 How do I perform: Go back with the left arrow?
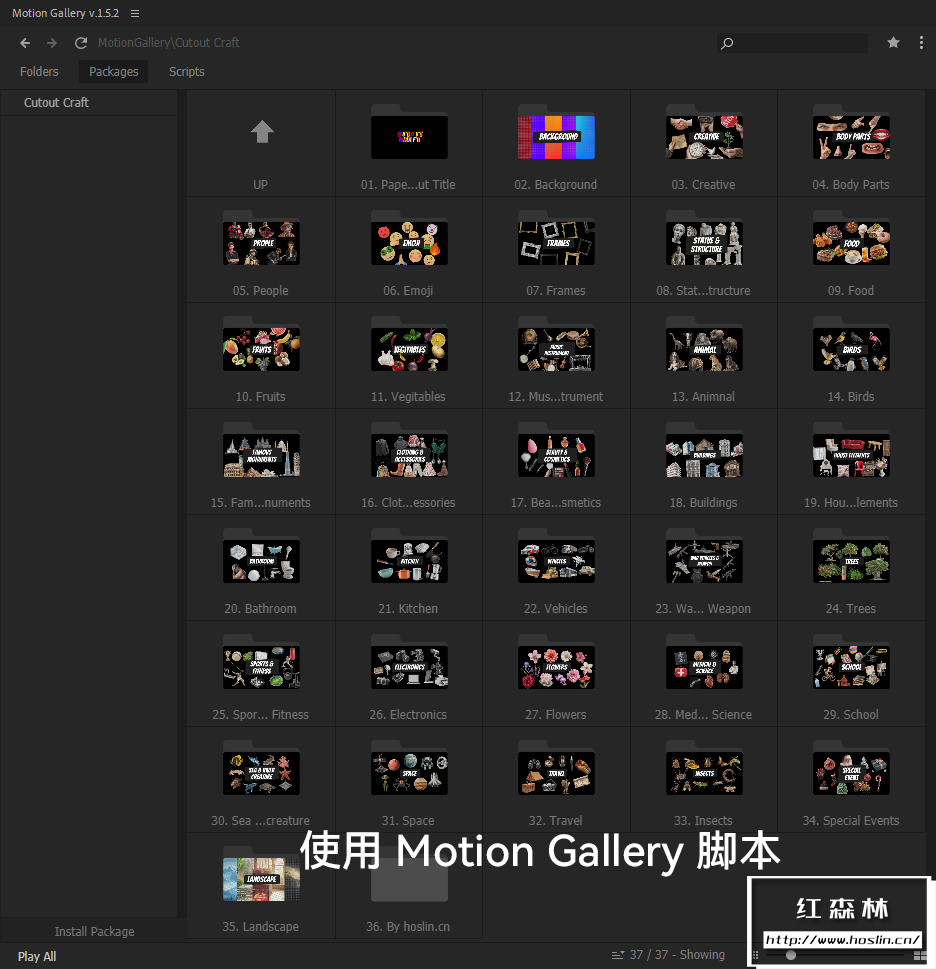click(25, 43)
